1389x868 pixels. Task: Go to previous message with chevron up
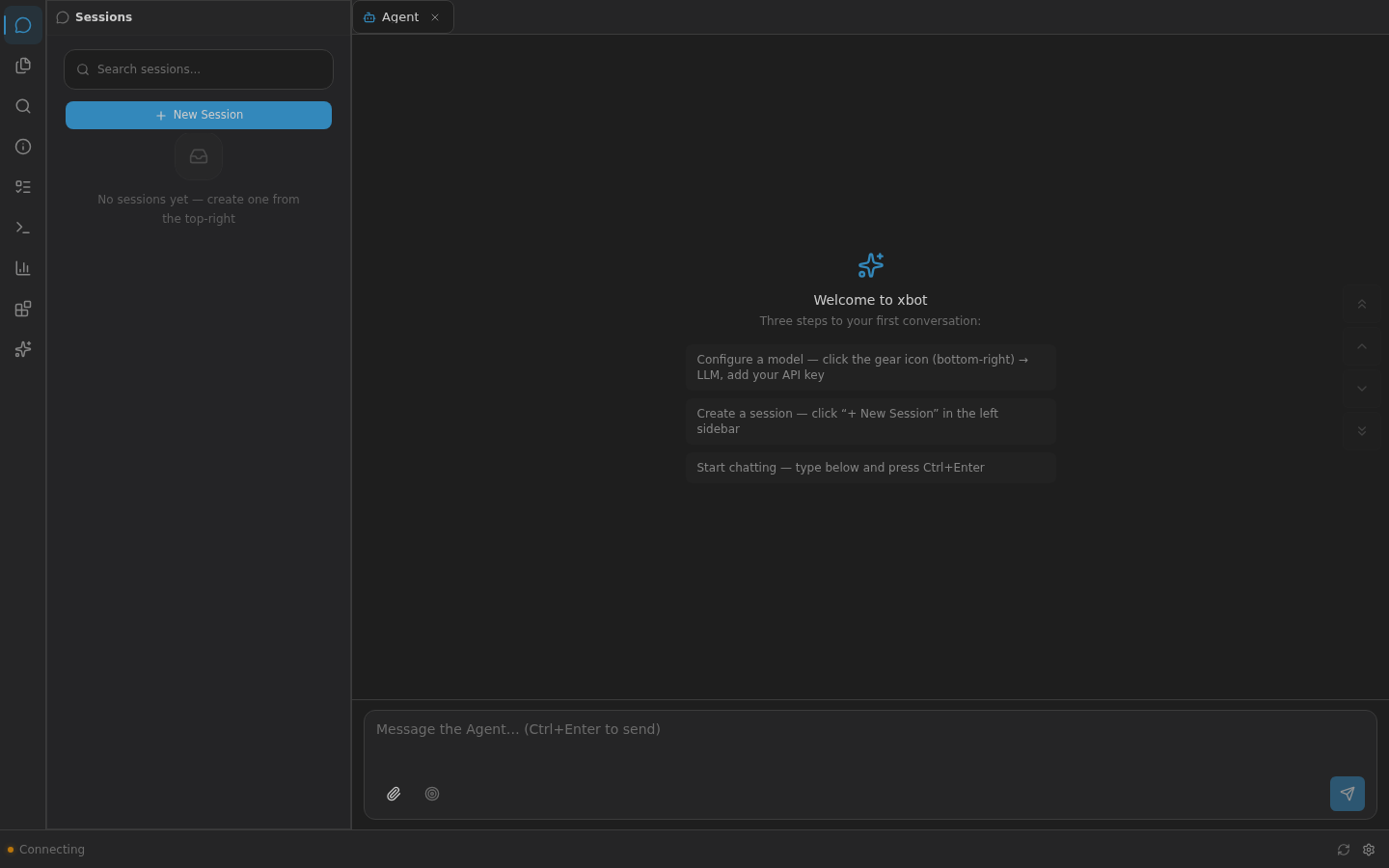(1362, 346)
